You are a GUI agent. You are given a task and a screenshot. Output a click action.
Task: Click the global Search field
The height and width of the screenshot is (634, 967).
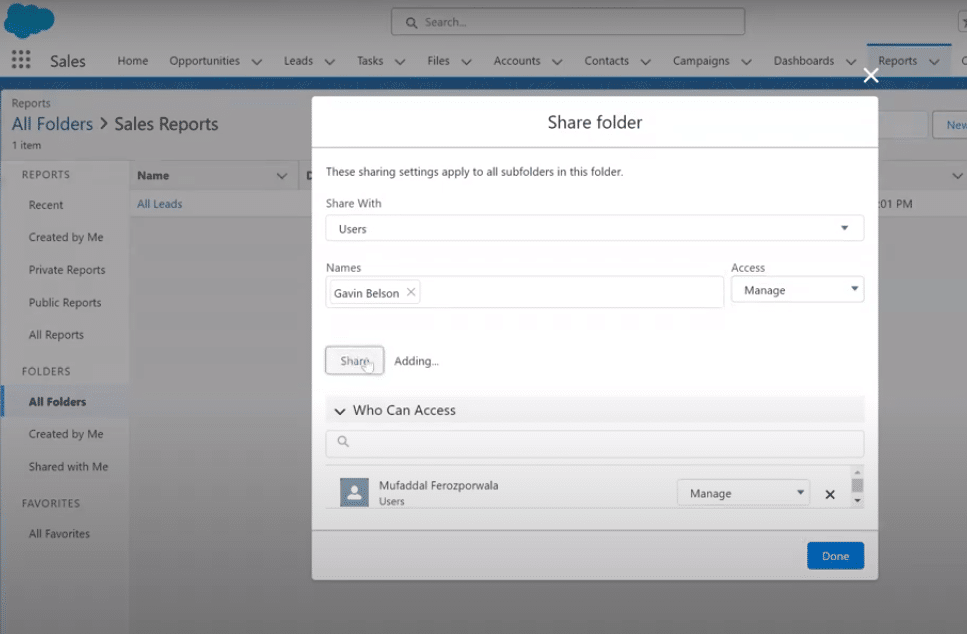567,22
